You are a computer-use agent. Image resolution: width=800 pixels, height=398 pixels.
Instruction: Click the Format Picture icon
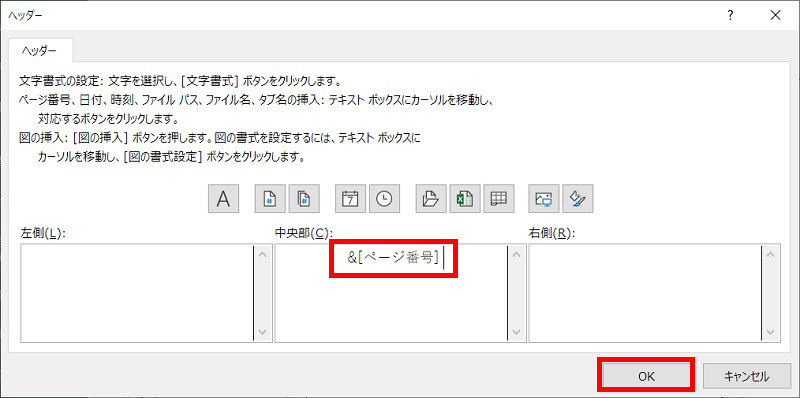(578, 198)
